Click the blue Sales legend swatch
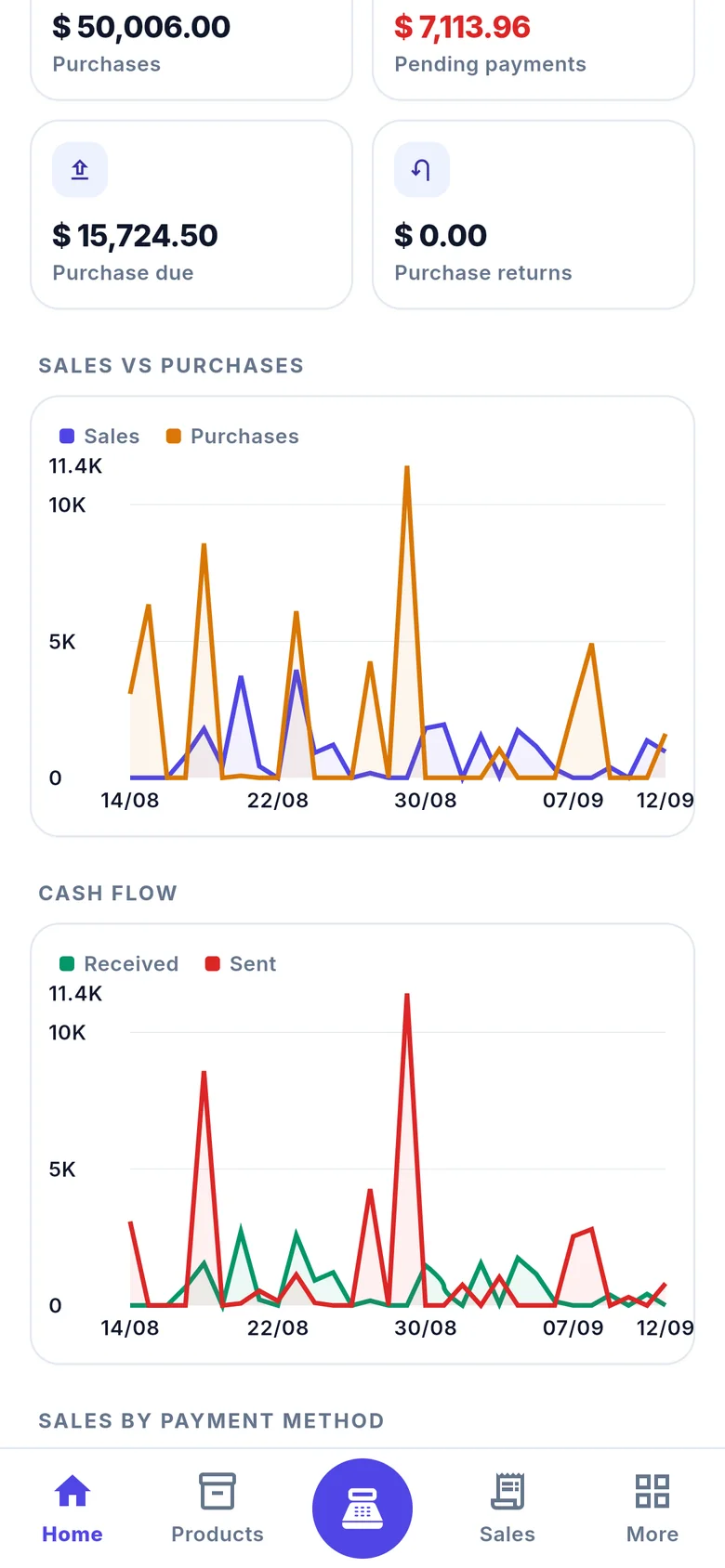This screenshot has height=1568, width=725. (67, 437)
